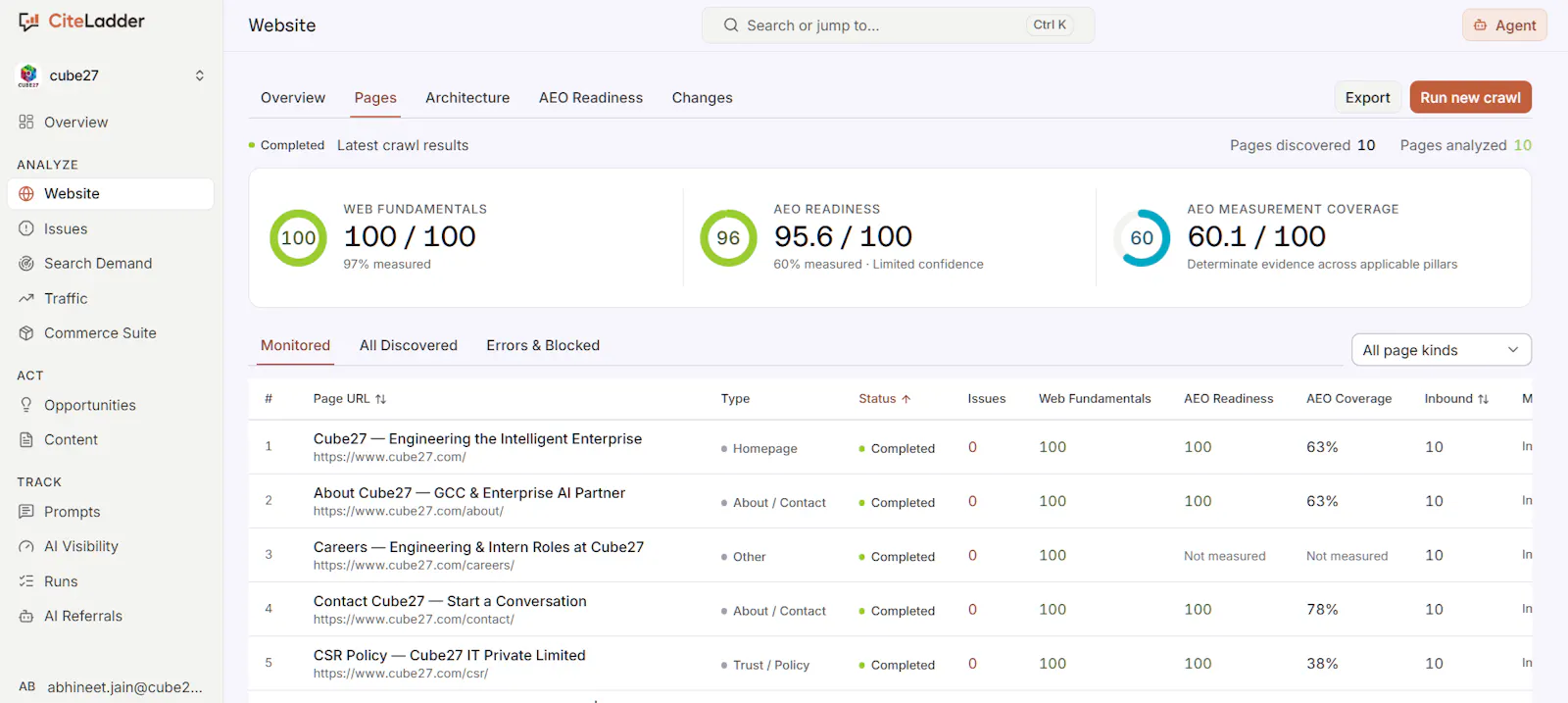Image resolution: width=1568 pixels, height=703 pixels.
Task: Expand the cube27 workspace switcher chevrons
Action: (x=200, y=75)
